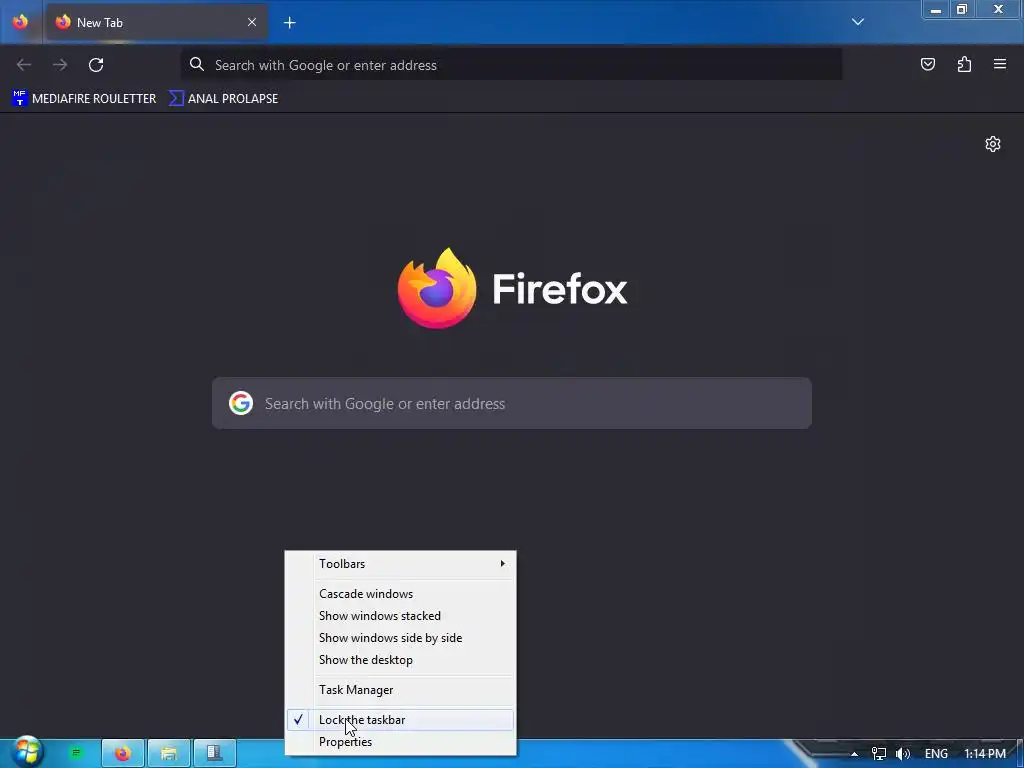Choose Cascade windows from the context menu

(x=400, y=594)
